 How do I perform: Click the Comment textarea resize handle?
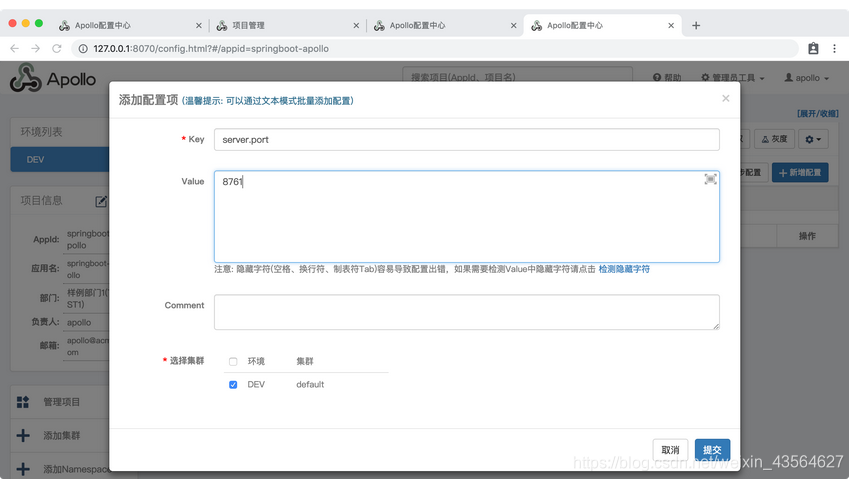click(716, 326)
